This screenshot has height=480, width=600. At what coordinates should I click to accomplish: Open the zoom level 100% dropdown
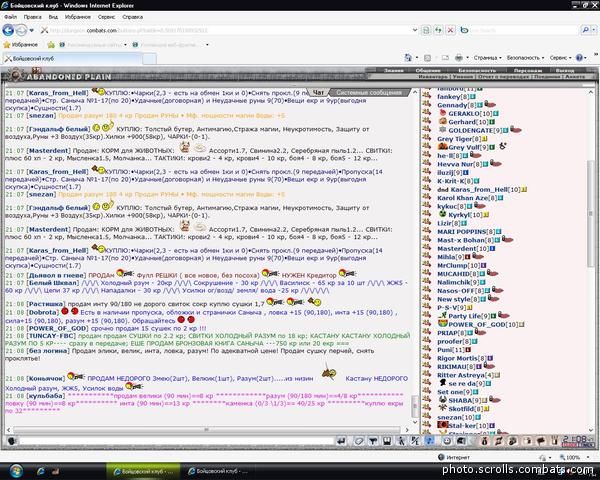[588, 457]
